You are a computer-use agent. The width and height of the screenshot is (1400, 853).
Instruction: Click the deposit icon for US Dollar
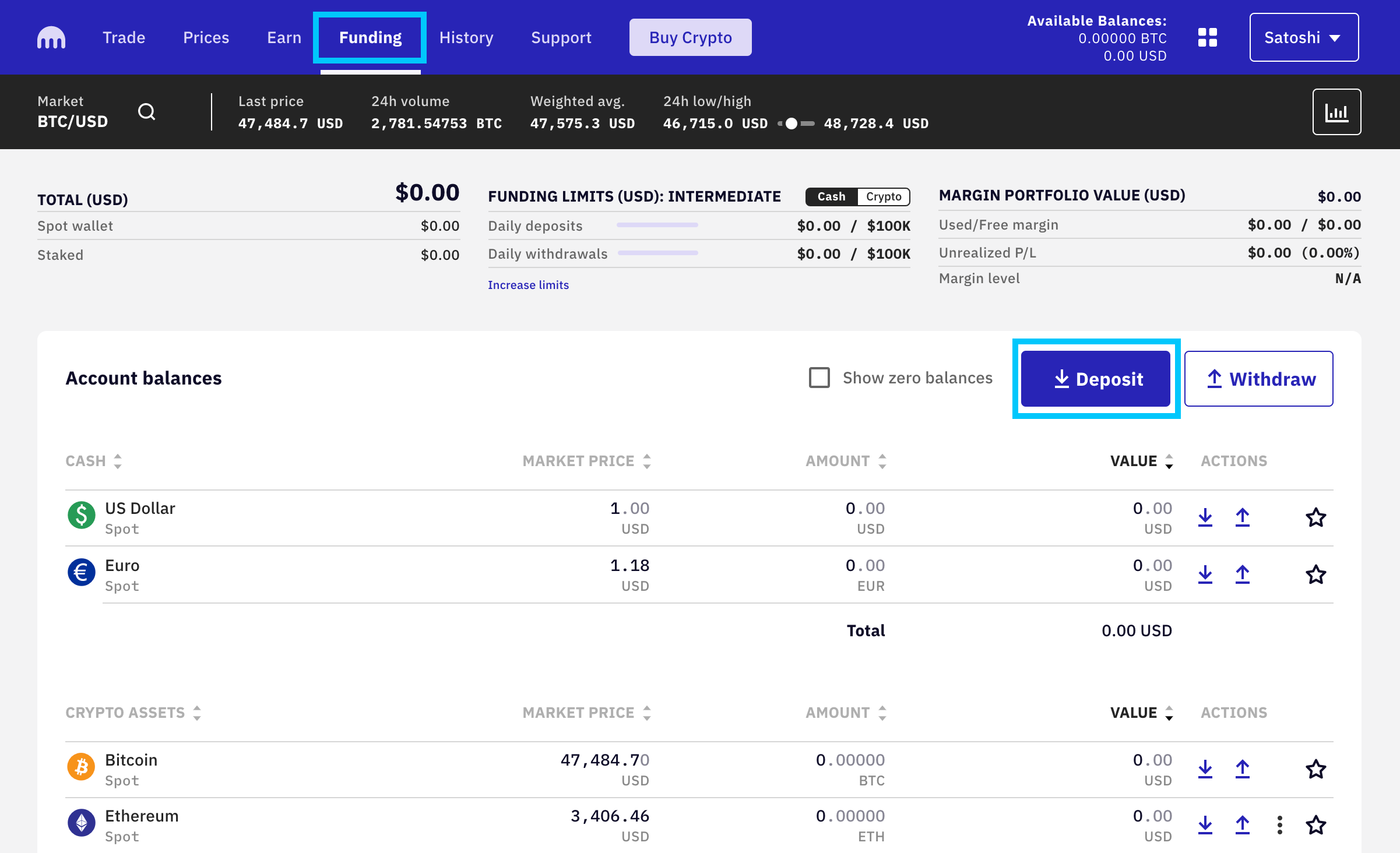pos(1205,517)
